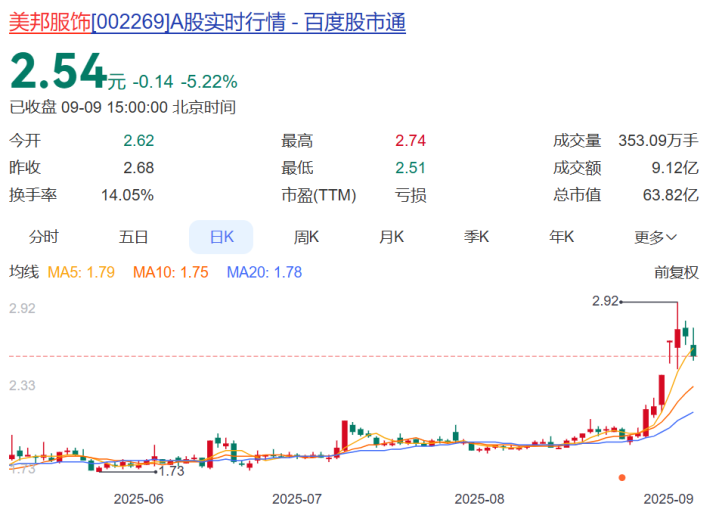
Task: Select the 五日 chart tab
Action: [133, 237]
